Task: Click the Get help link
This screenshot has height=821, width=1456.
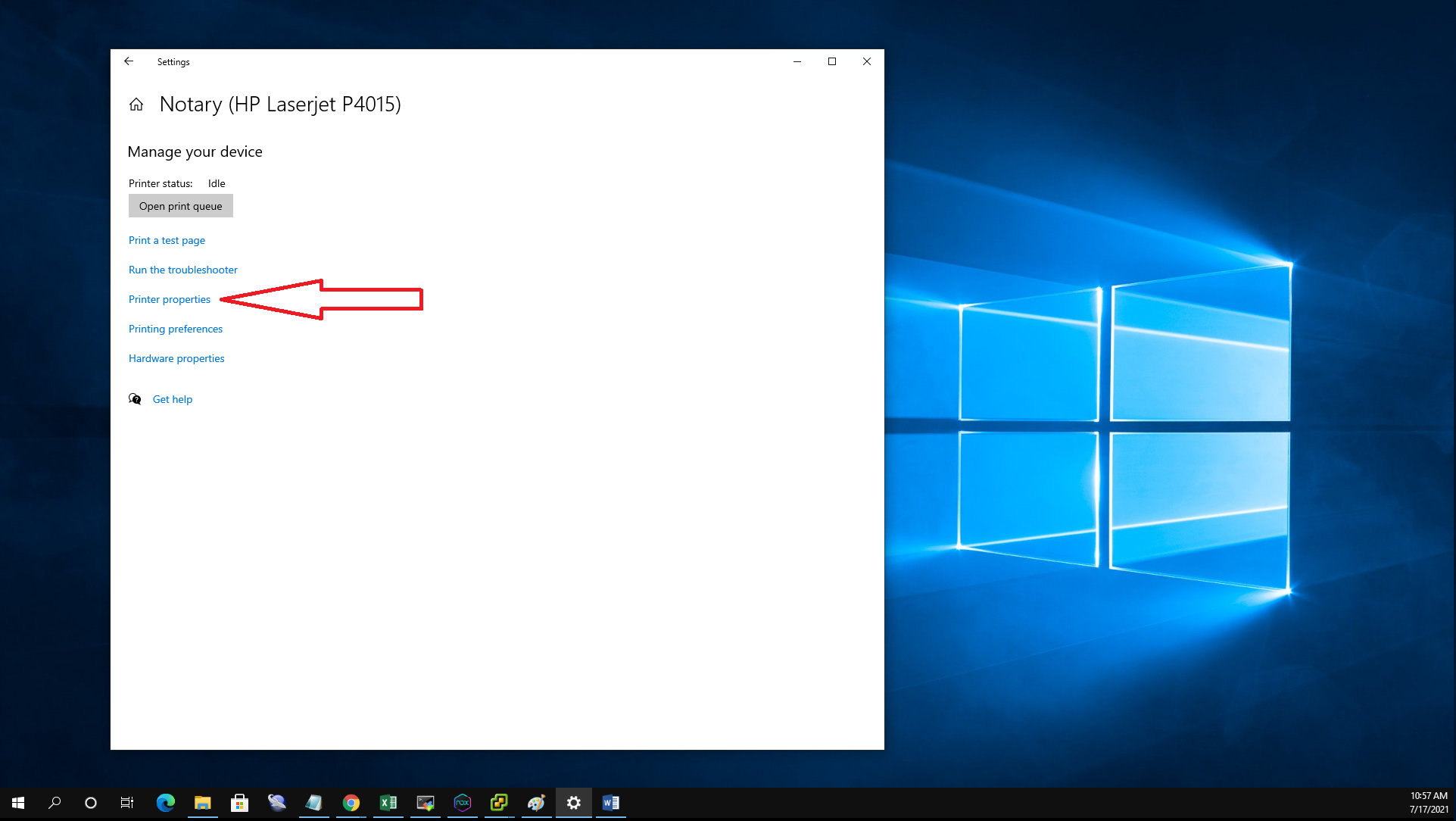Action: click(172, 399)
